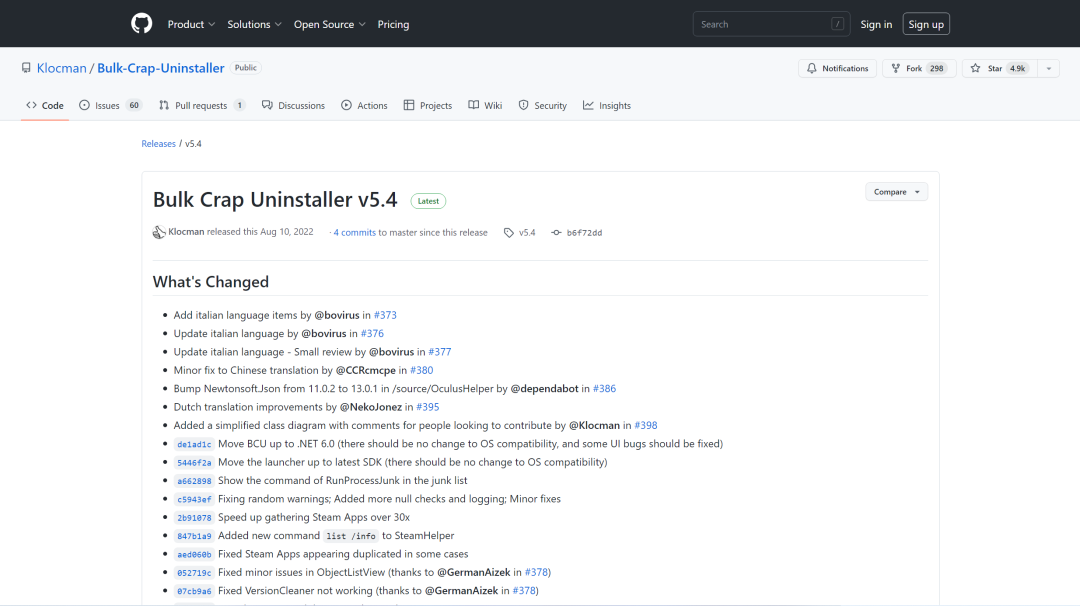Open pull request #380
Image resolution: width=1080 pixels, height=606 pixels.
pos(422,370)
